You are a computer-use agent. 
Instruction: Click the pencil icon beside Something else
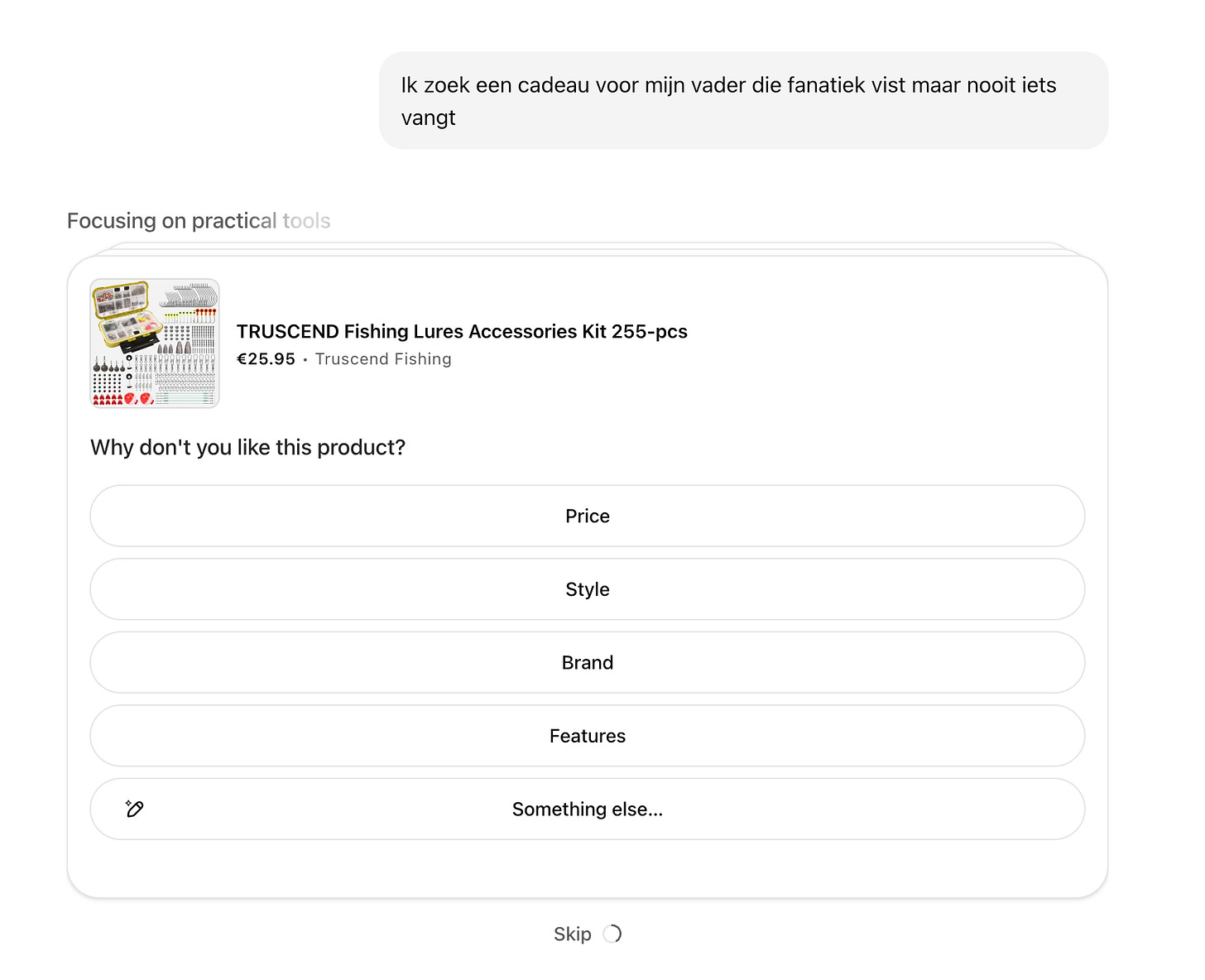click(135, 809)
